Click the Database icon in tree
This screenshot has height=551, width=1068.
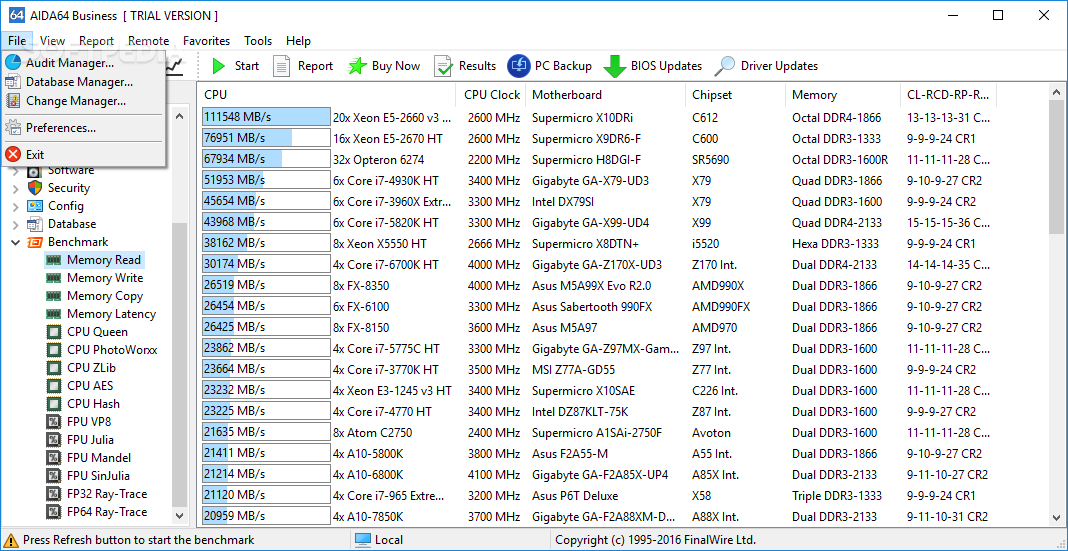point(35,223)
